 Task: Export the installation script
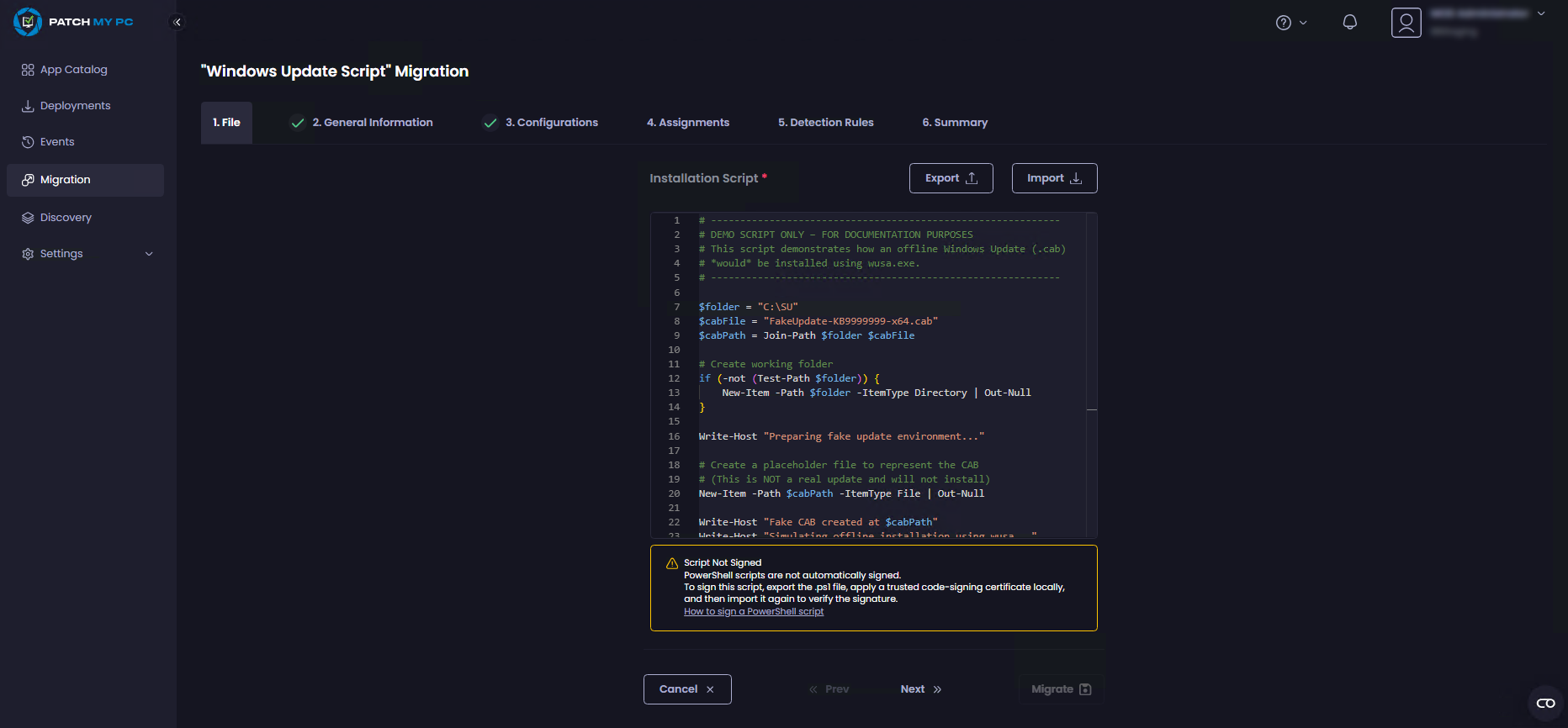tap(951, 178)
